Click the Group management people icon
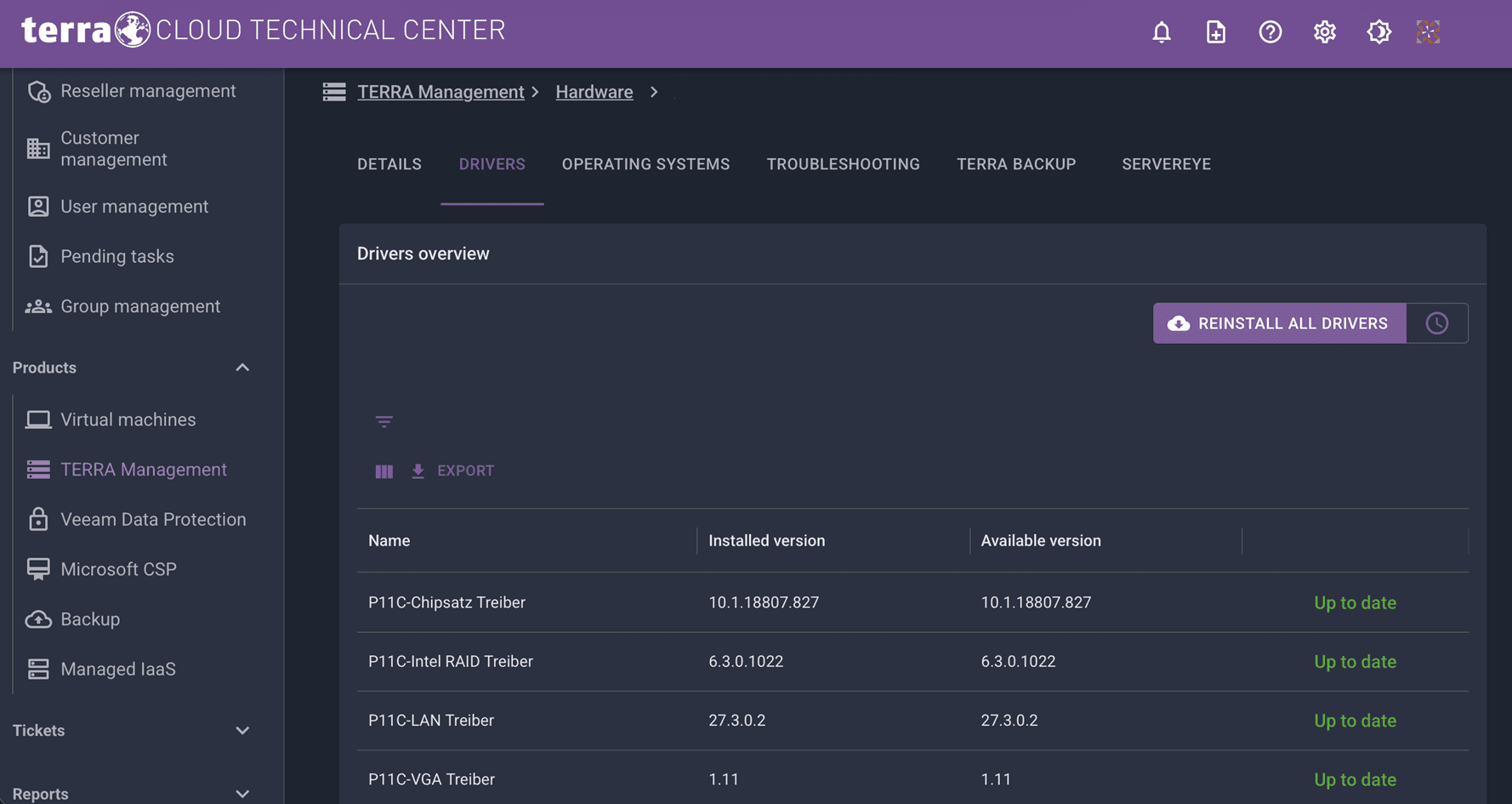This screenshot has height=804, width=1512. coord(38,306)
